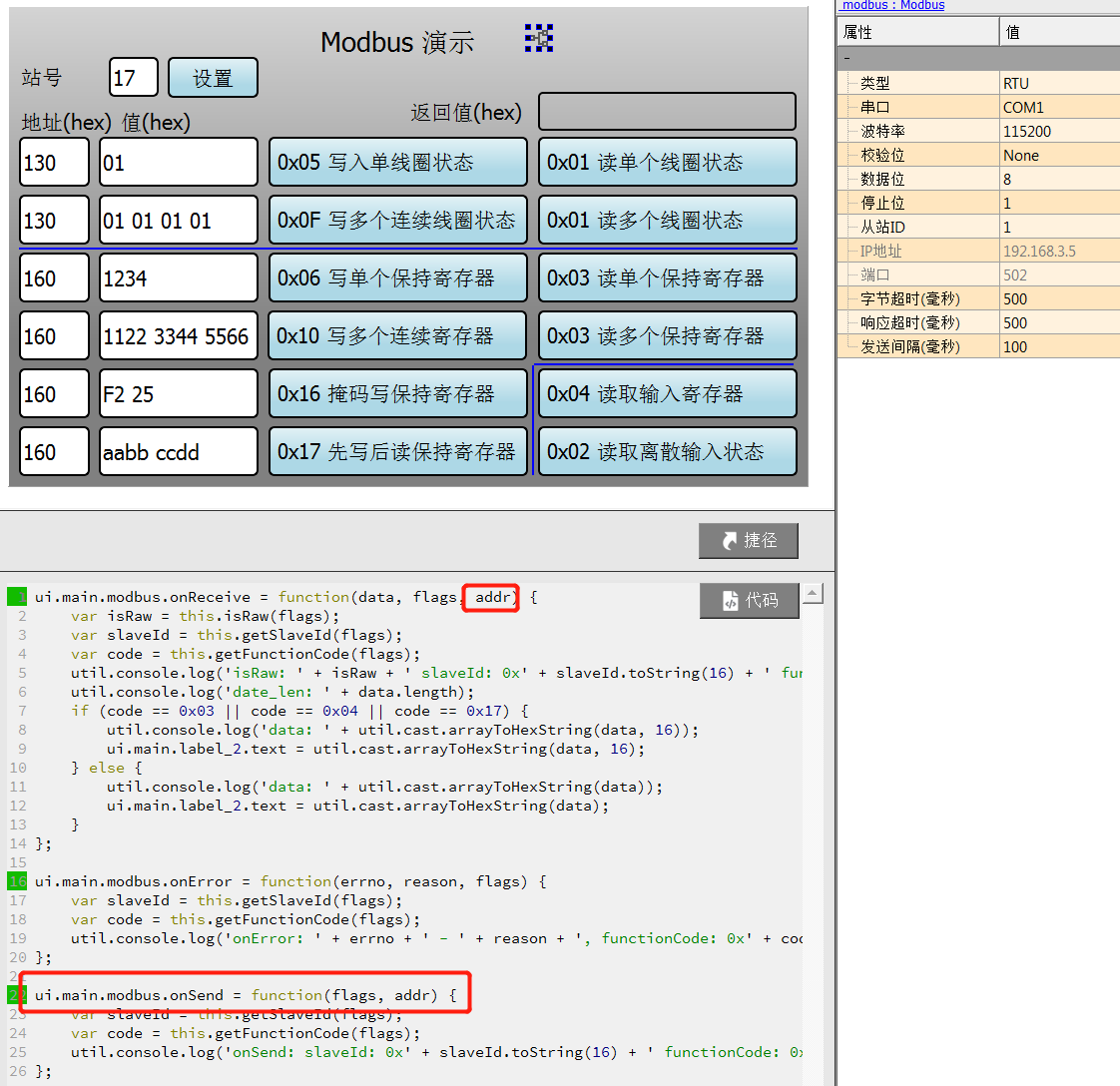Click address field 130 in 0x05 row
The height and width of the screenshot is (1086, 1120).
(x=54, y=162)
